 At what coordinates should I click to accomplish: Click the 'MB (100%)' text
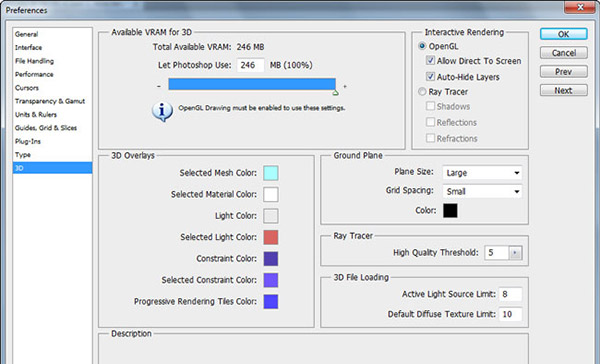point(291,65)
